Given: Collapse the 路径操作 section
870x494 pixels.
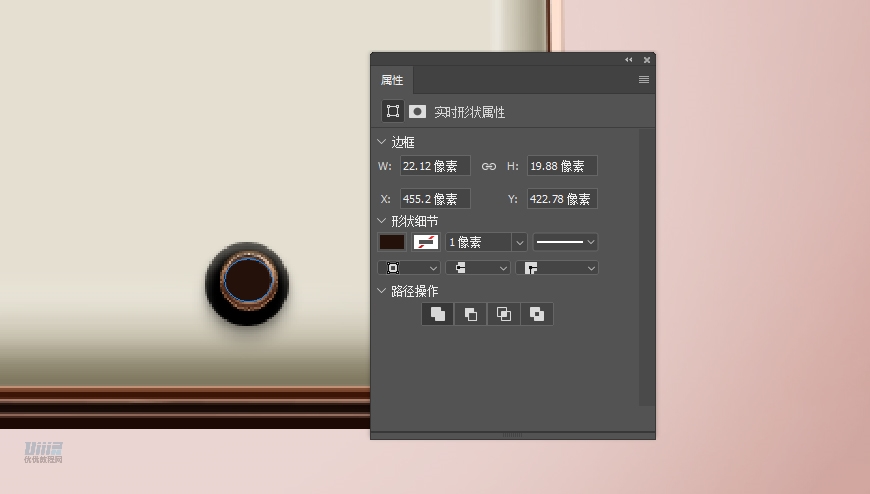Looking at the screenshot, I should [382, 291].
